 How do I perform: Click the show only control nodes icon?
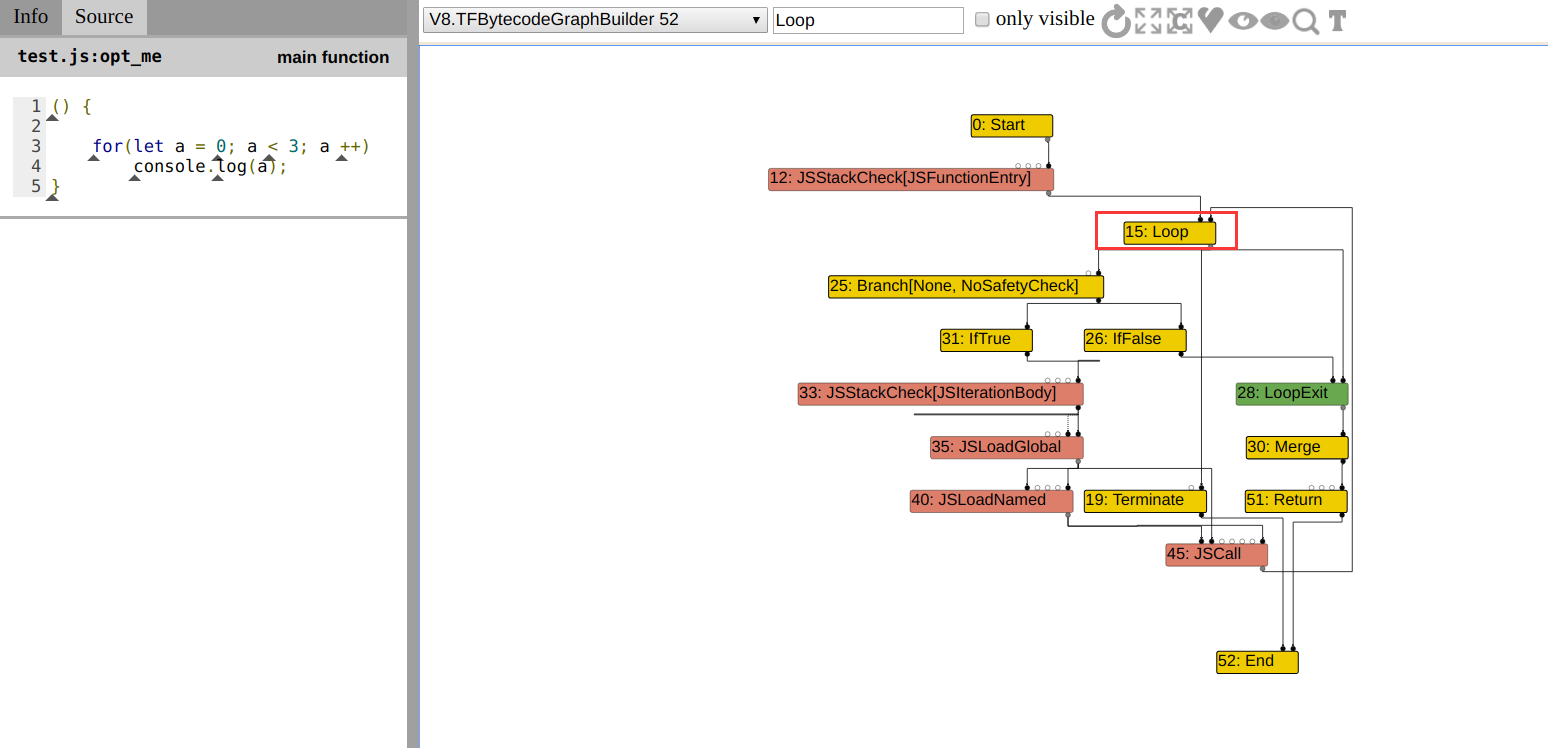point(1180,21)
